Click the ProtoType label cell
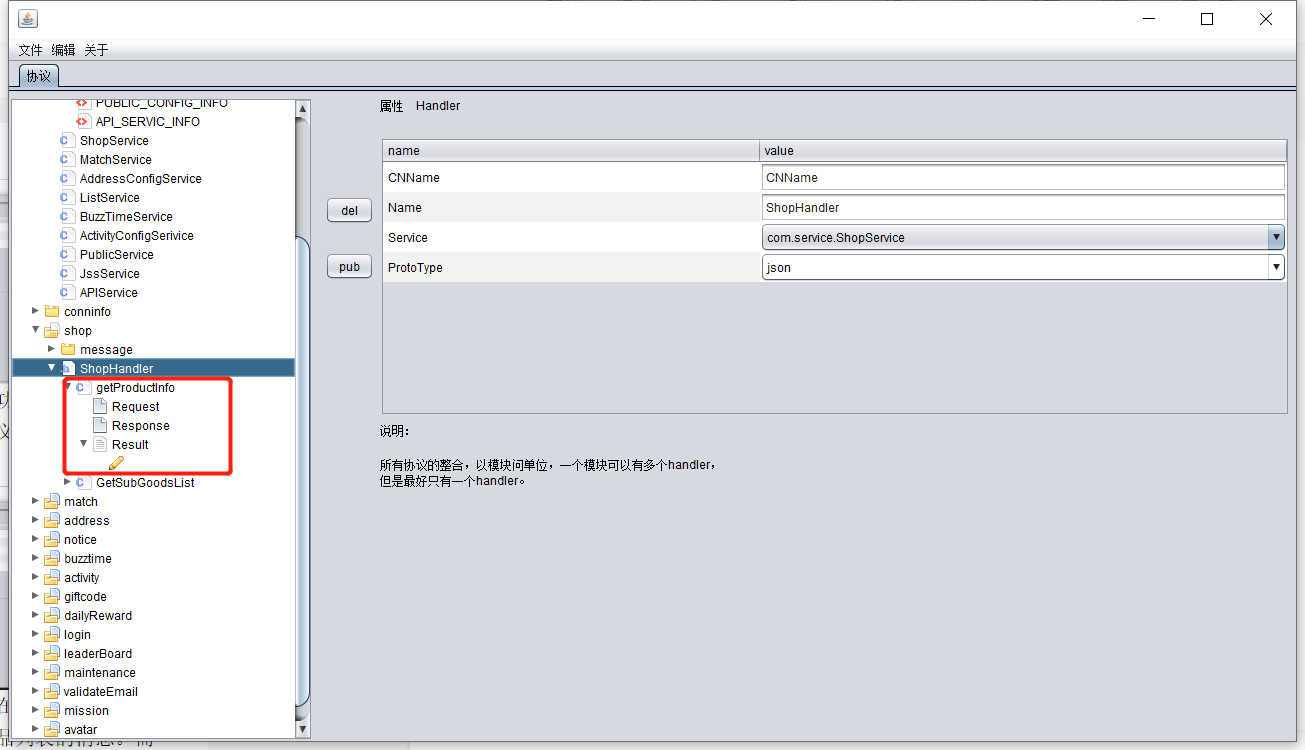The width and height of the screenshot is (1305, 750). point(571,268)
